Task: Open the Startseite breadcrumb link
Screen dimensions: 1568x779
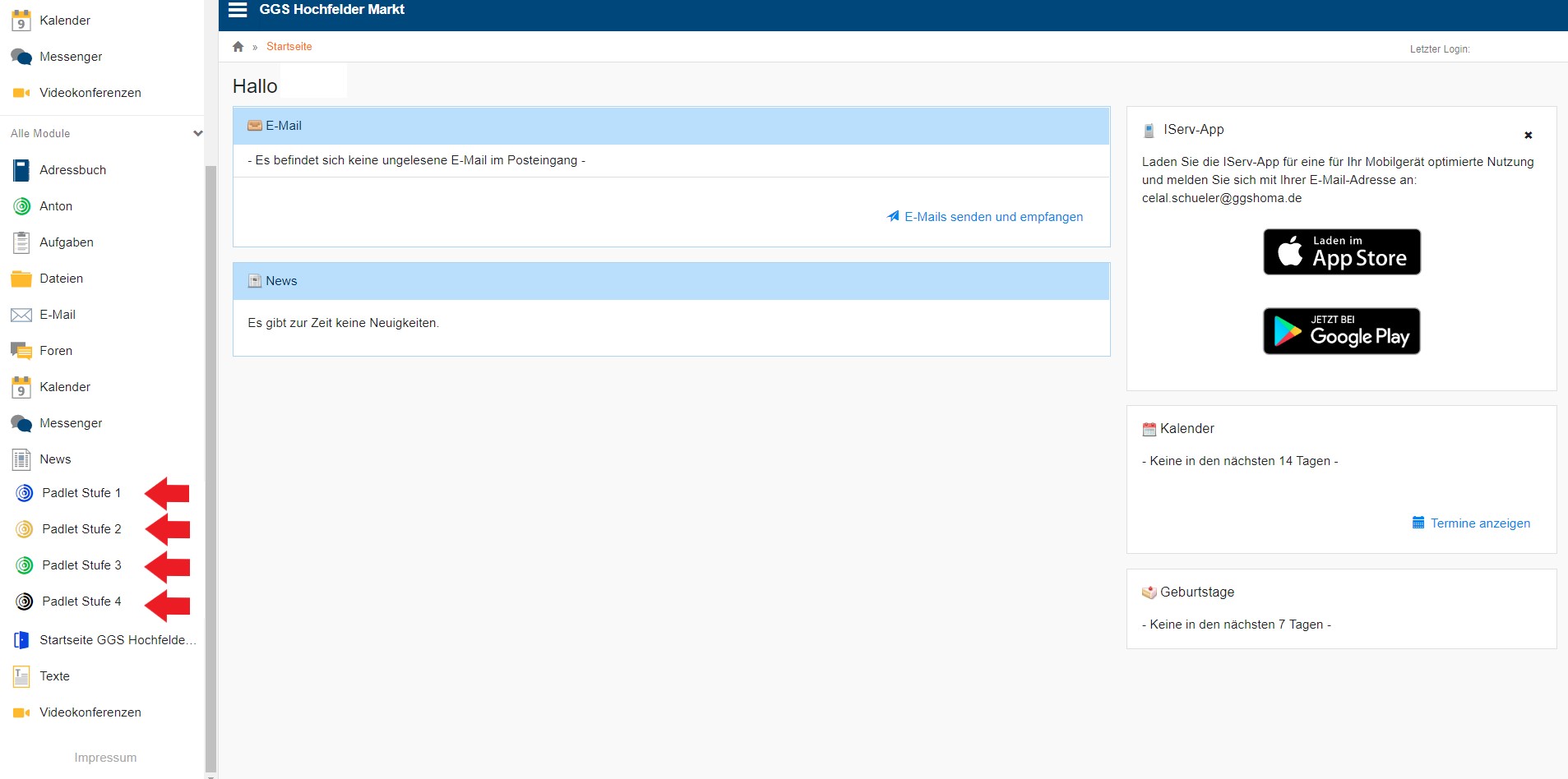Action: 289,47
